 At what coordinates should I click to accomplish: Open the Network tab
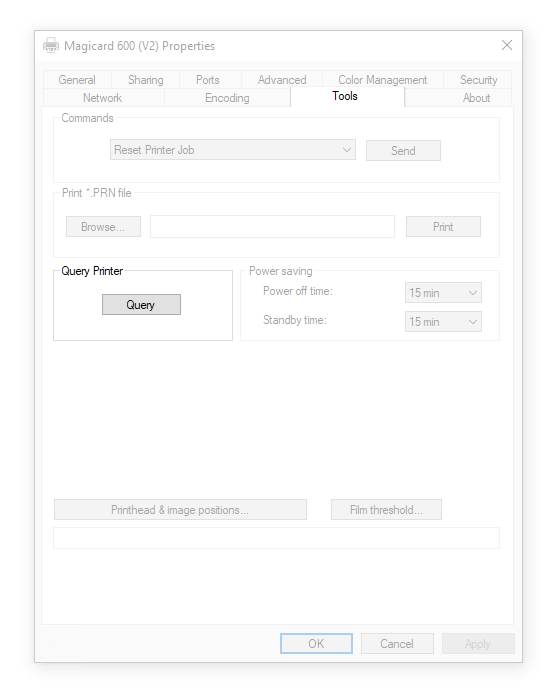103,98
